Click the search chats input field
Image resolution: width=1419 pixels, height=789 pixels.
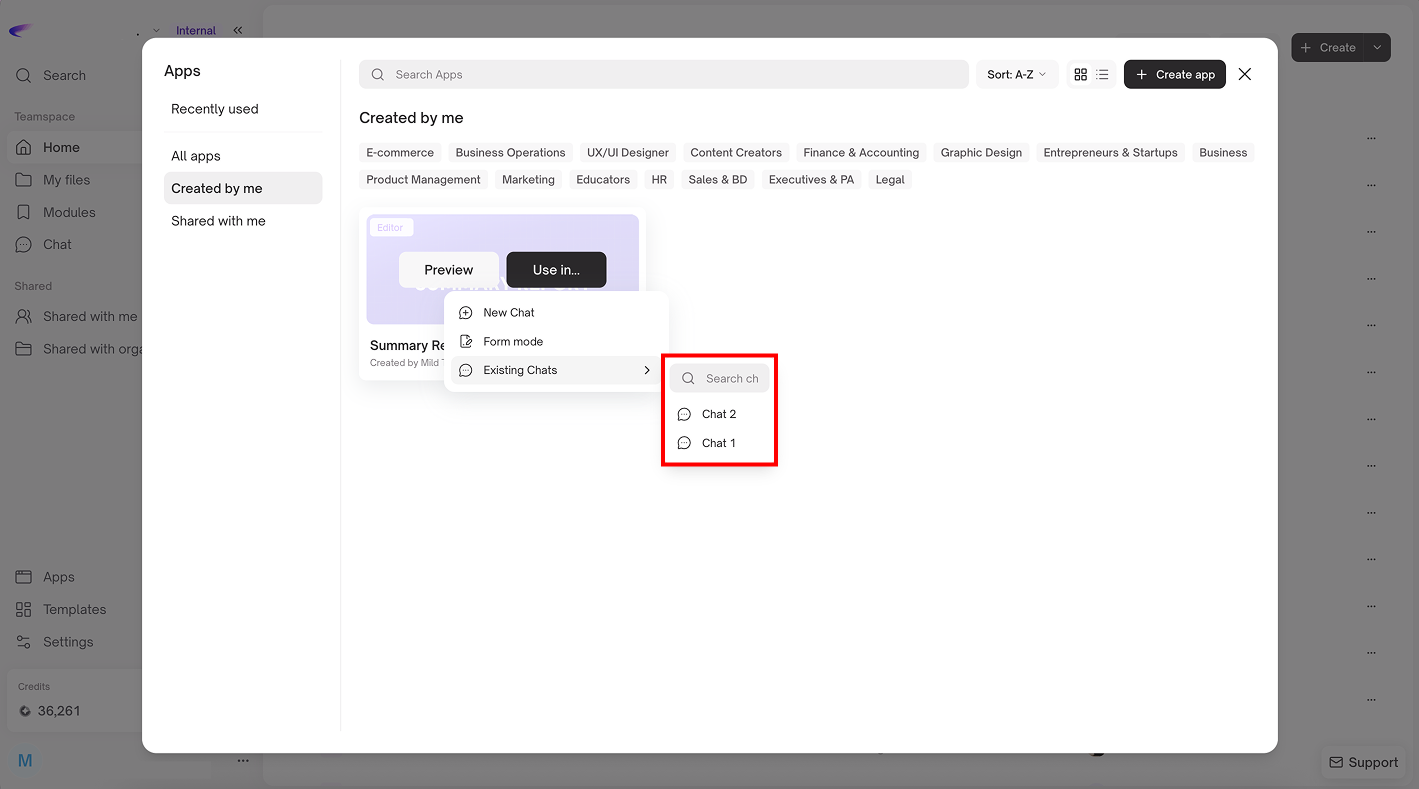730,379
